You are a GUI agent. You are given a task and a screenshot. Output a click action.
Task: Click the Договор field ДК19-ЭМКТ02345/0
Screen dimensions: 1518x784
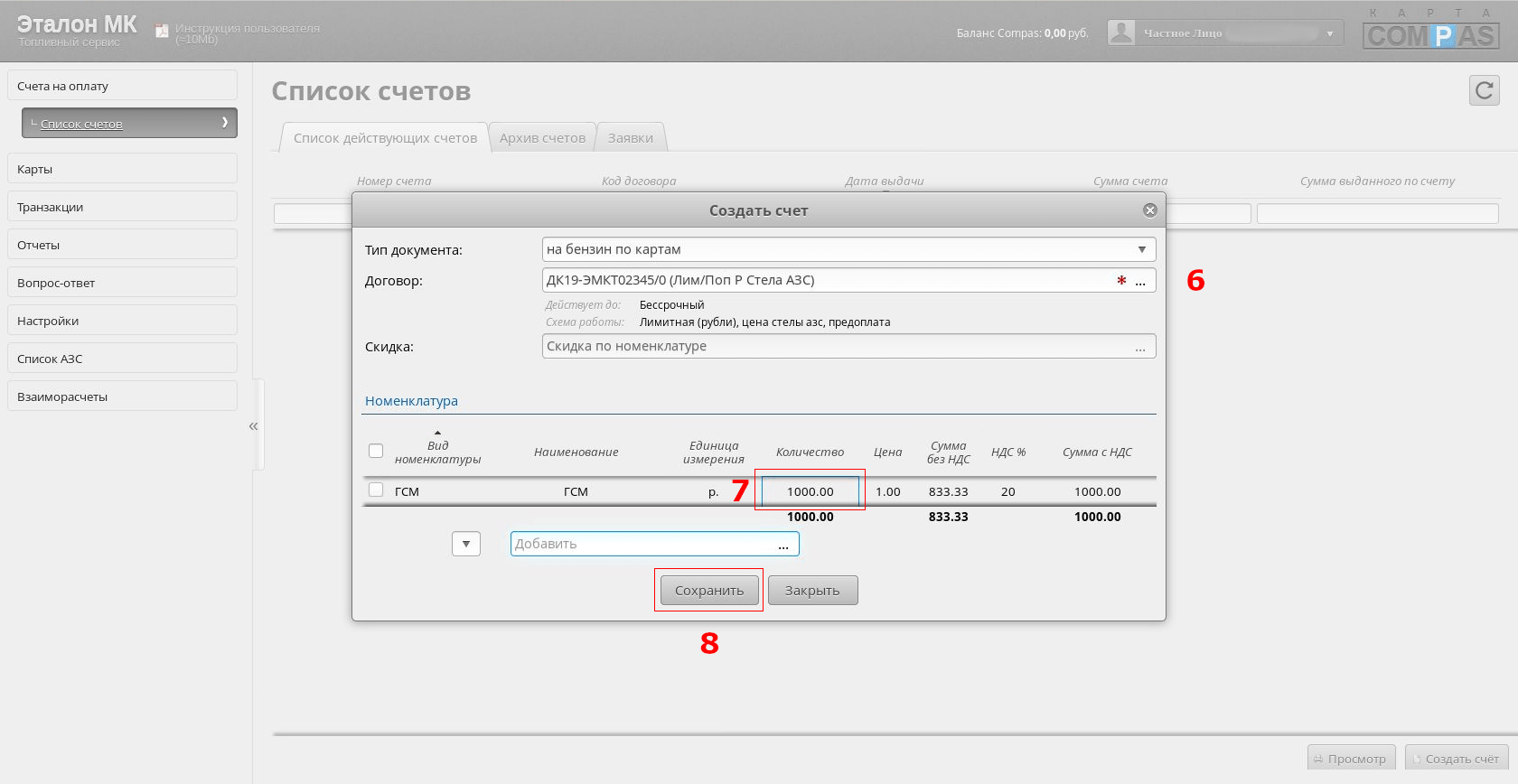848,280
